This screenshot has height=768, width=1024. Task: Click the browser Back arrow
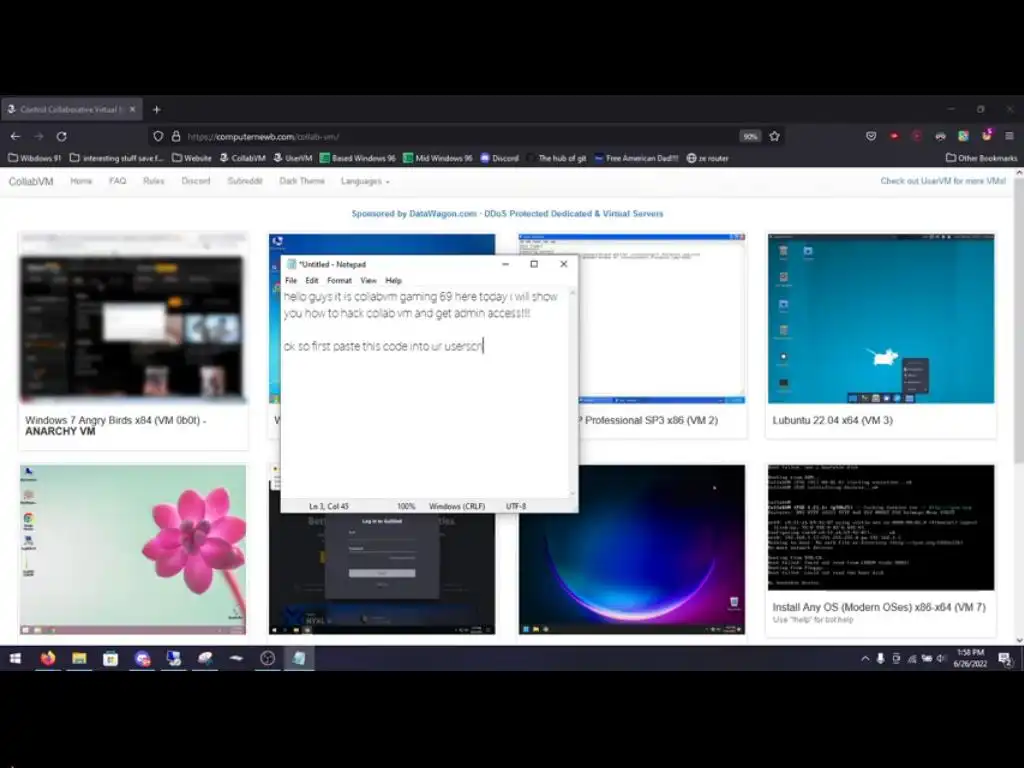pos(16,136)
